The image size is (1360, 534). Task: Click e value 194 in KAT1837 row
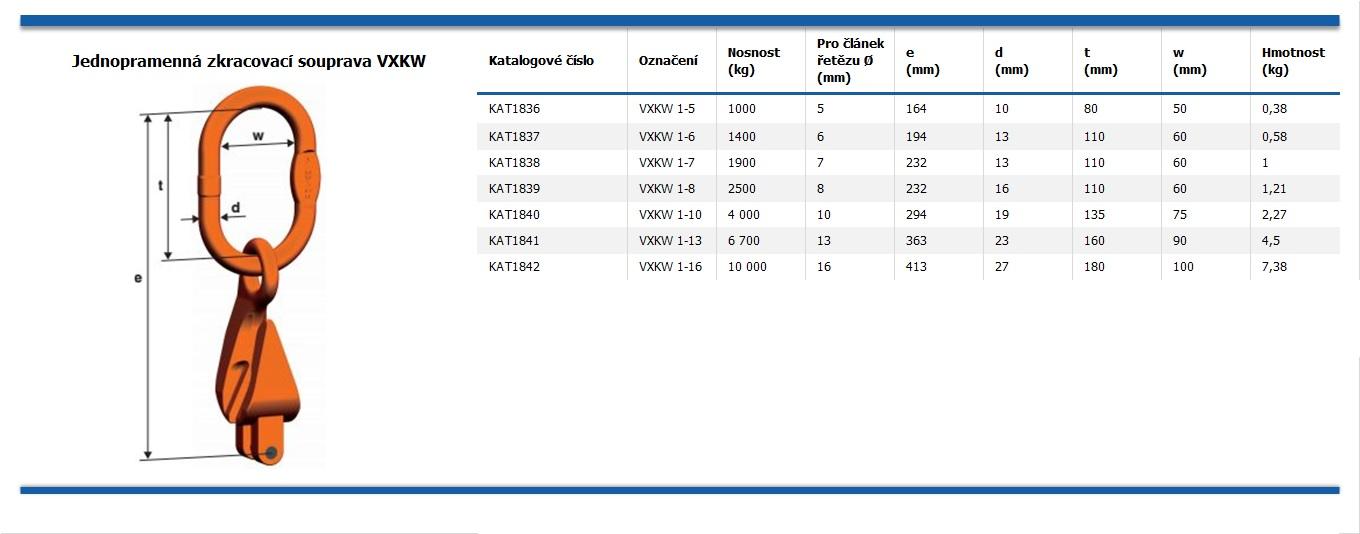(x=916, y=136)
